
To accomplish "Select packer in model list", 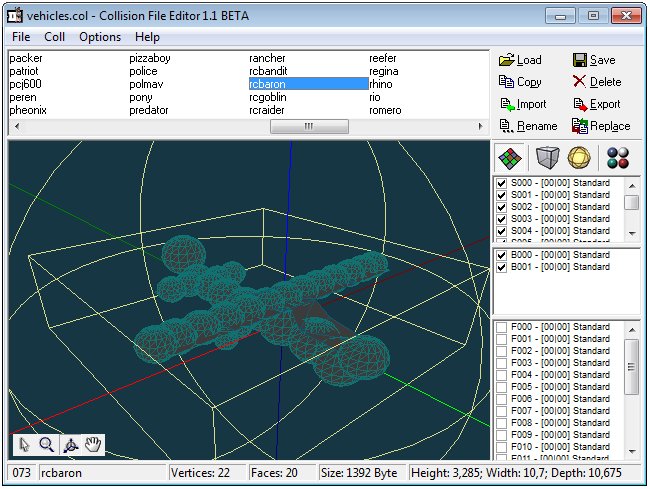I will (26, 58).
